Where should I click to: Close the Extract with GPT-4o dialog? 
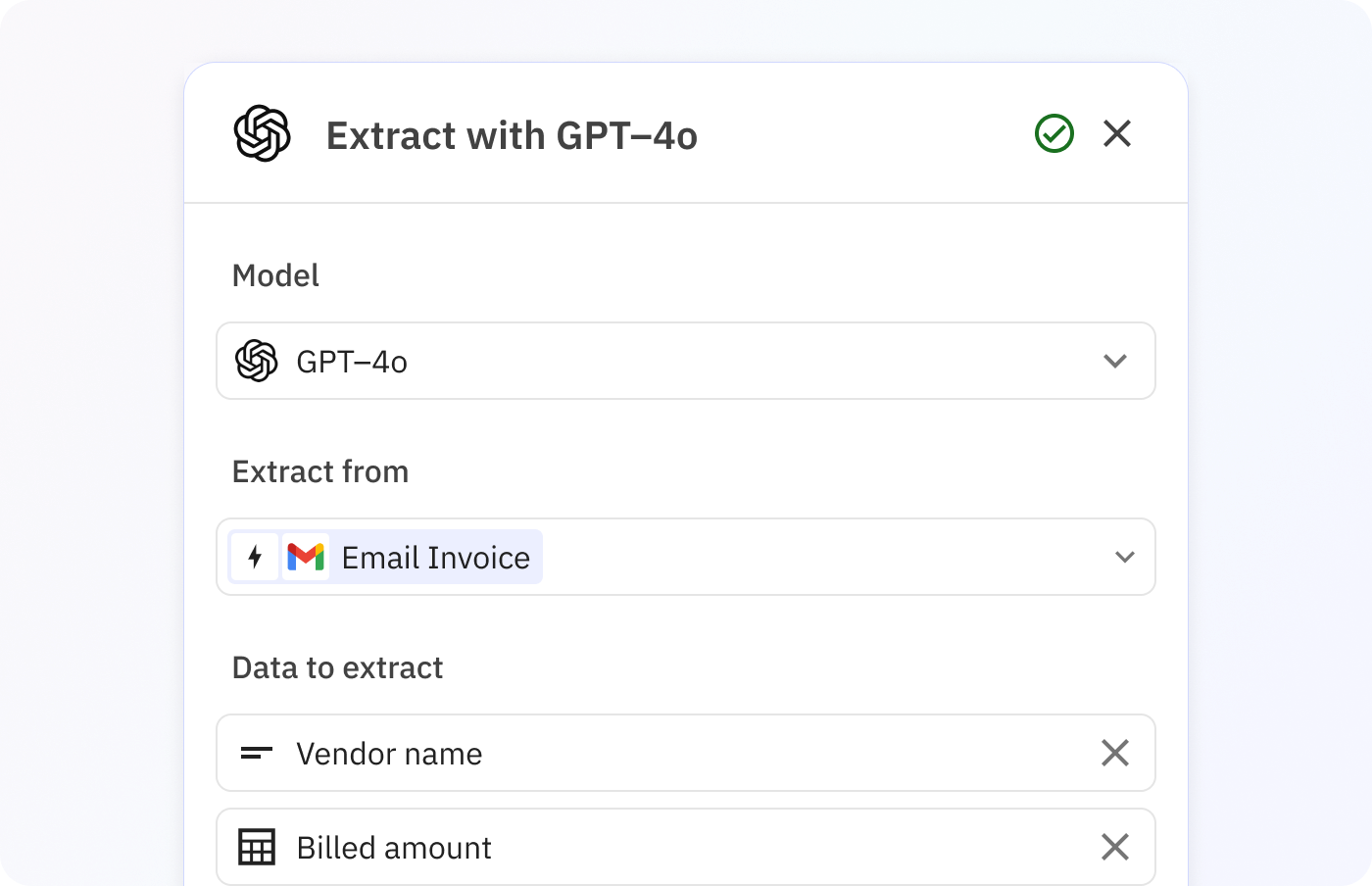pos(1116,133)
